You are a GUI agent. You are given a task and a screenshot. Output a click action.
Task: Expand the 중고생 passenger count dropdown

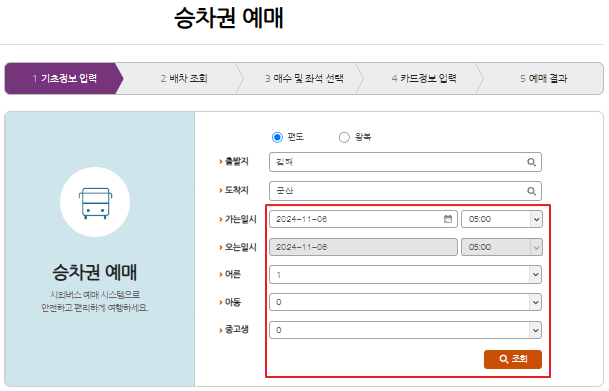pyautogui.click(x=405, y=330)
